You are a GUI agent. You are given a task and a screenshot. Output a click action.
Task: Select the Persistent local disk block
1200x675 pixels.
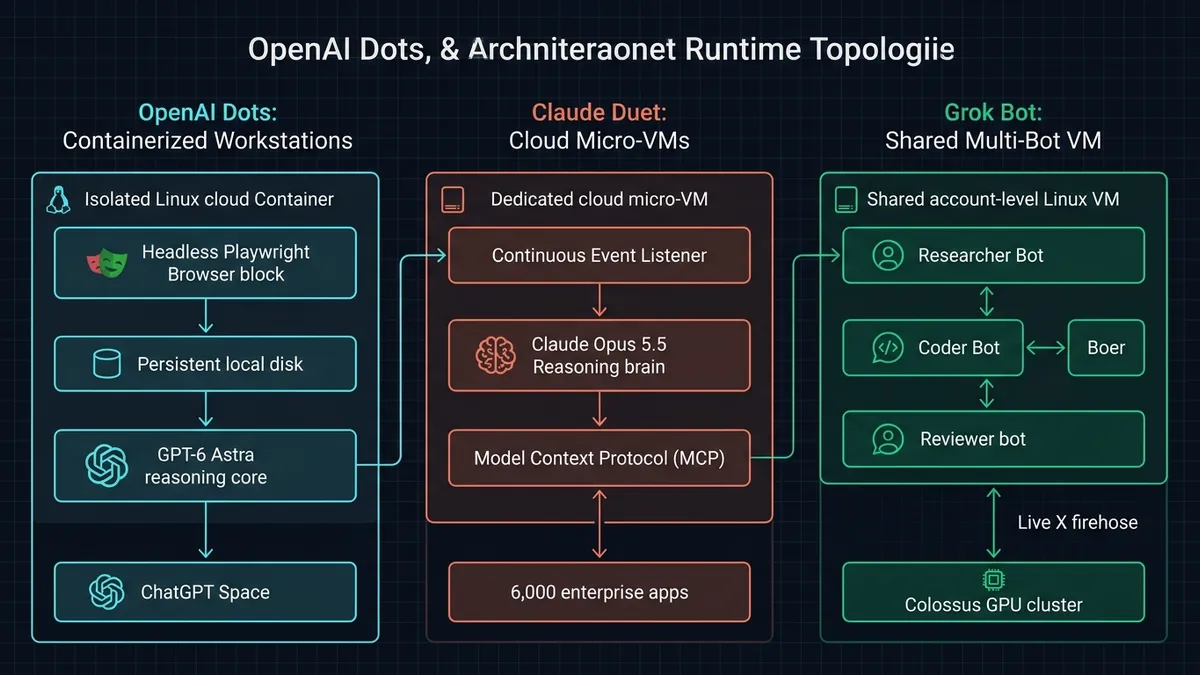205,364
